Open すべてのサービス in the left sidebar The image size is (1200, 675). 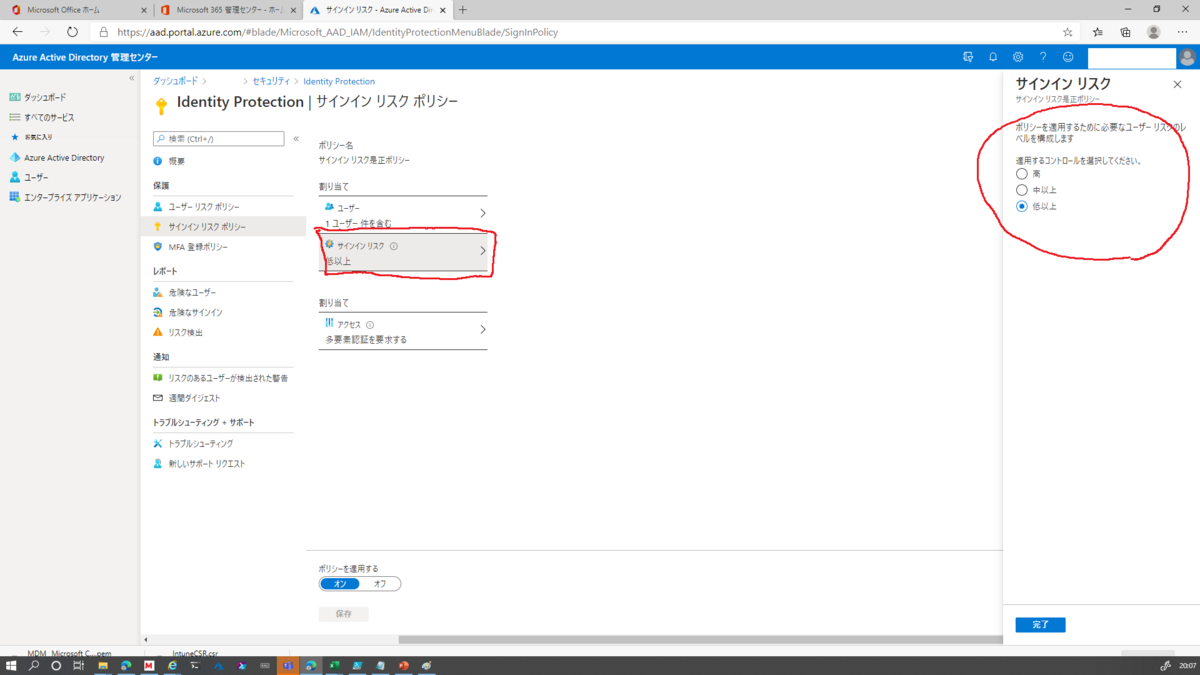tap(49, 117)
